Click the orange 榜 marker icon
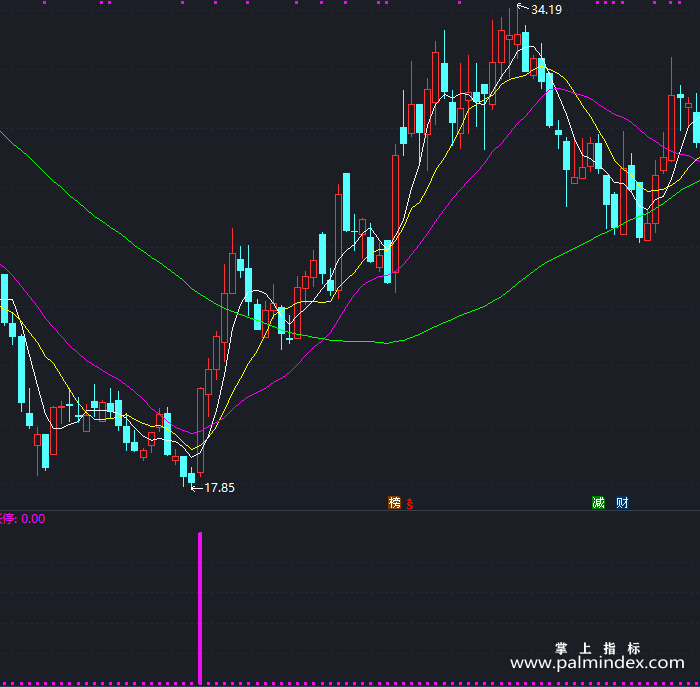Screen dimensions: 700x687 (394, 503)
